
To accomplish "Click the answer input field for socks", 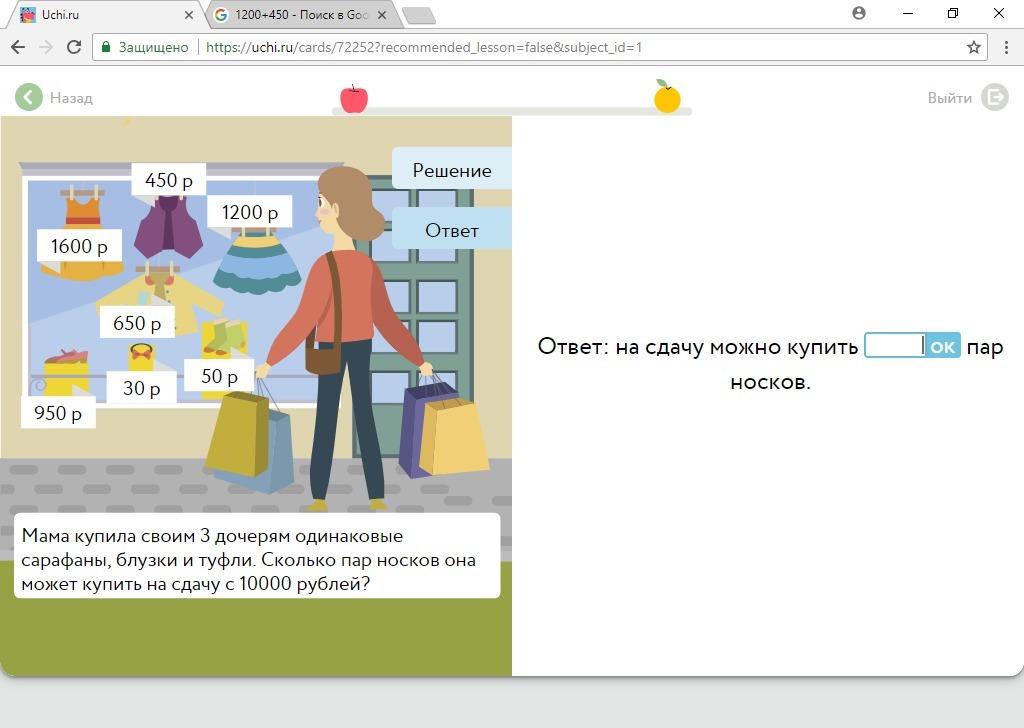I will pos(894,346).
